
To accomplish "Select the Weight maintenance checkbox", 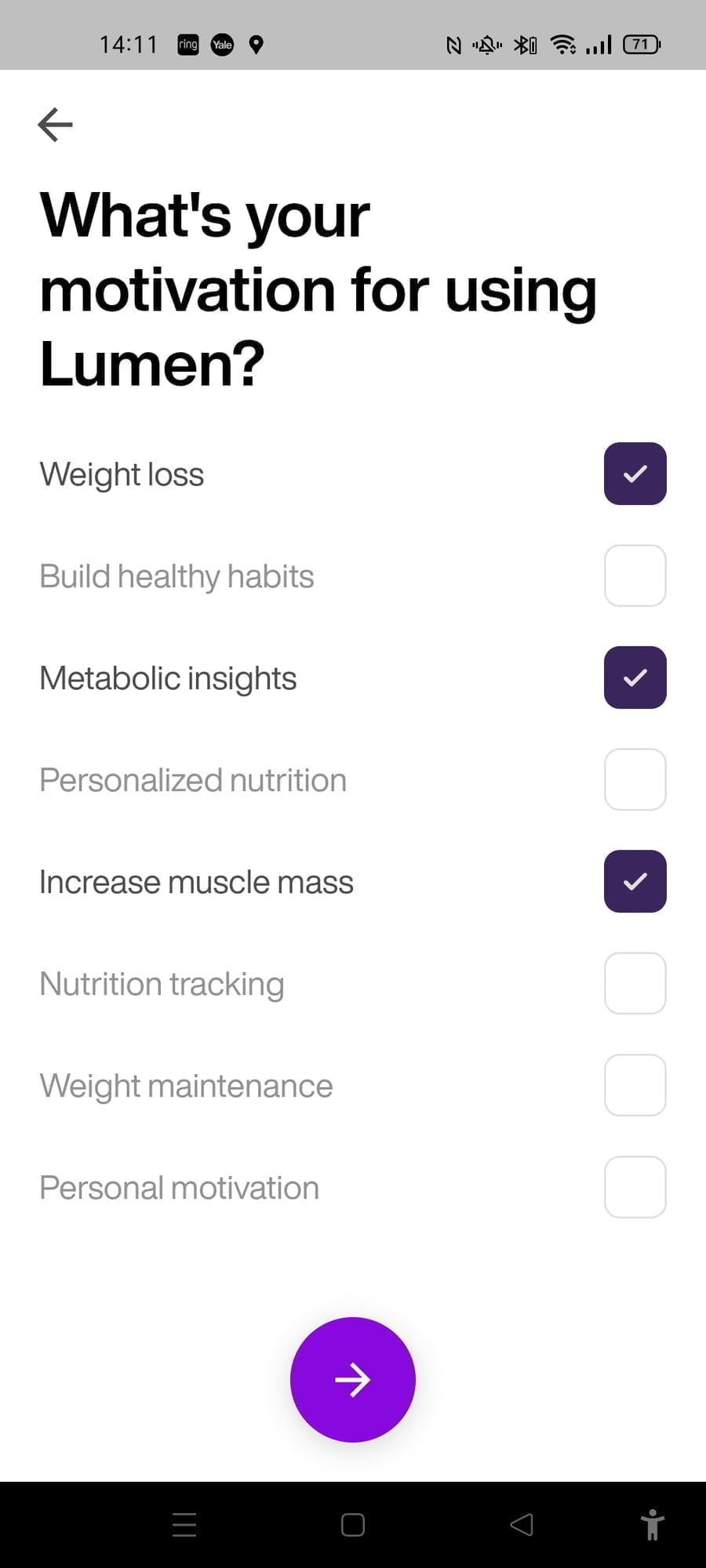I will point(635,1085).
